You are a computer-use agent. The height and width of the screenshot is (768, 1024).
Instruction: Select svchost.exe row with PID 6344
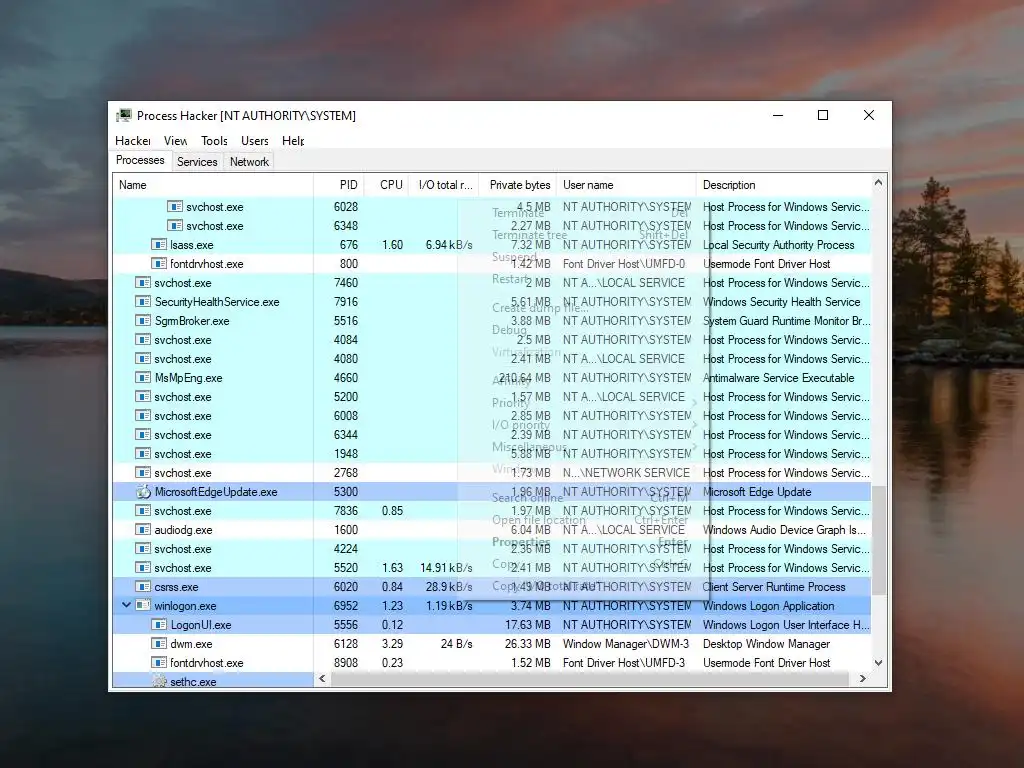[x=492, y=434]
